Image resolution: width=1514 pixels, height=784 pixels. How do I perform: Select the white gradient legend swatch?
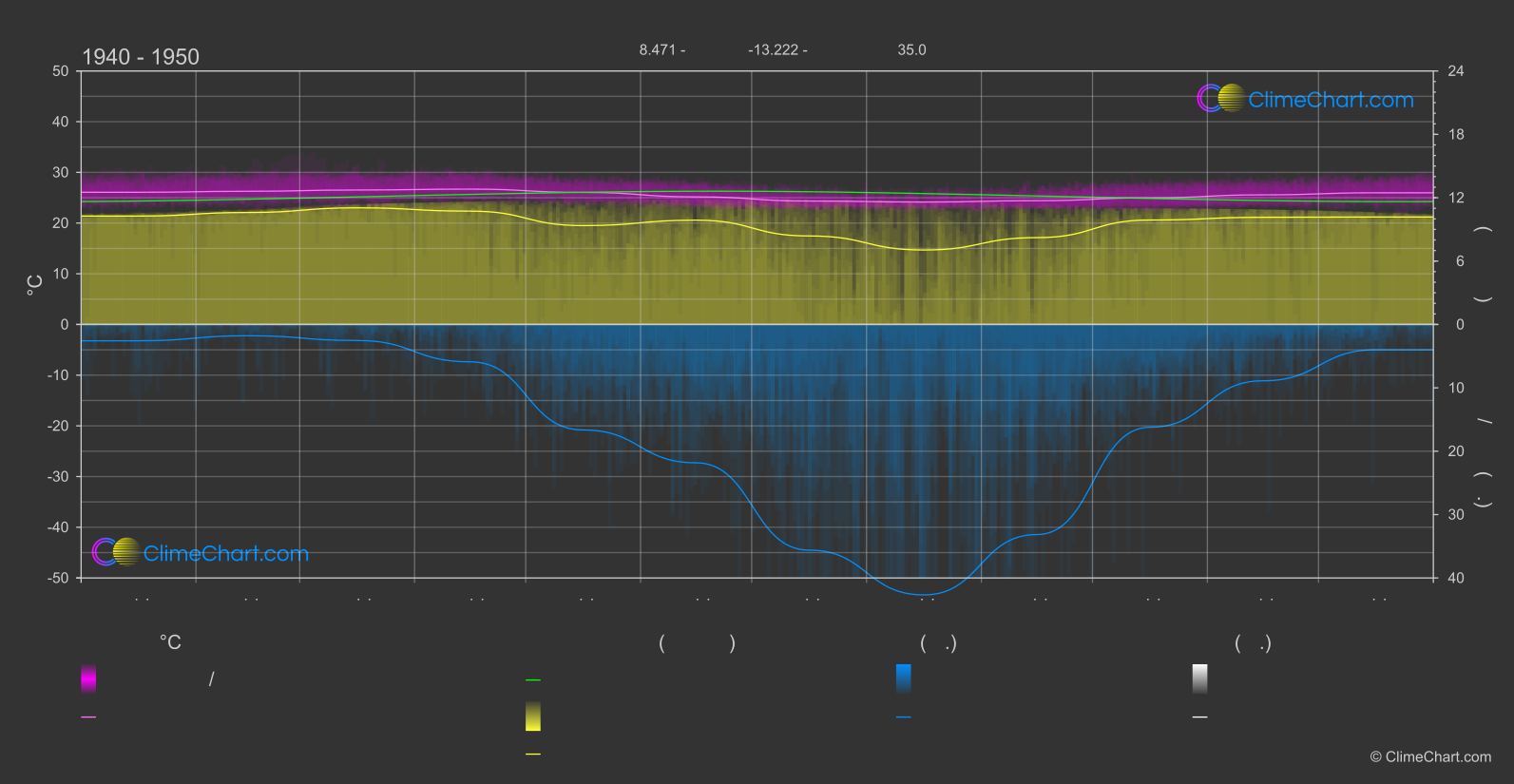(x=1200, y=679)
